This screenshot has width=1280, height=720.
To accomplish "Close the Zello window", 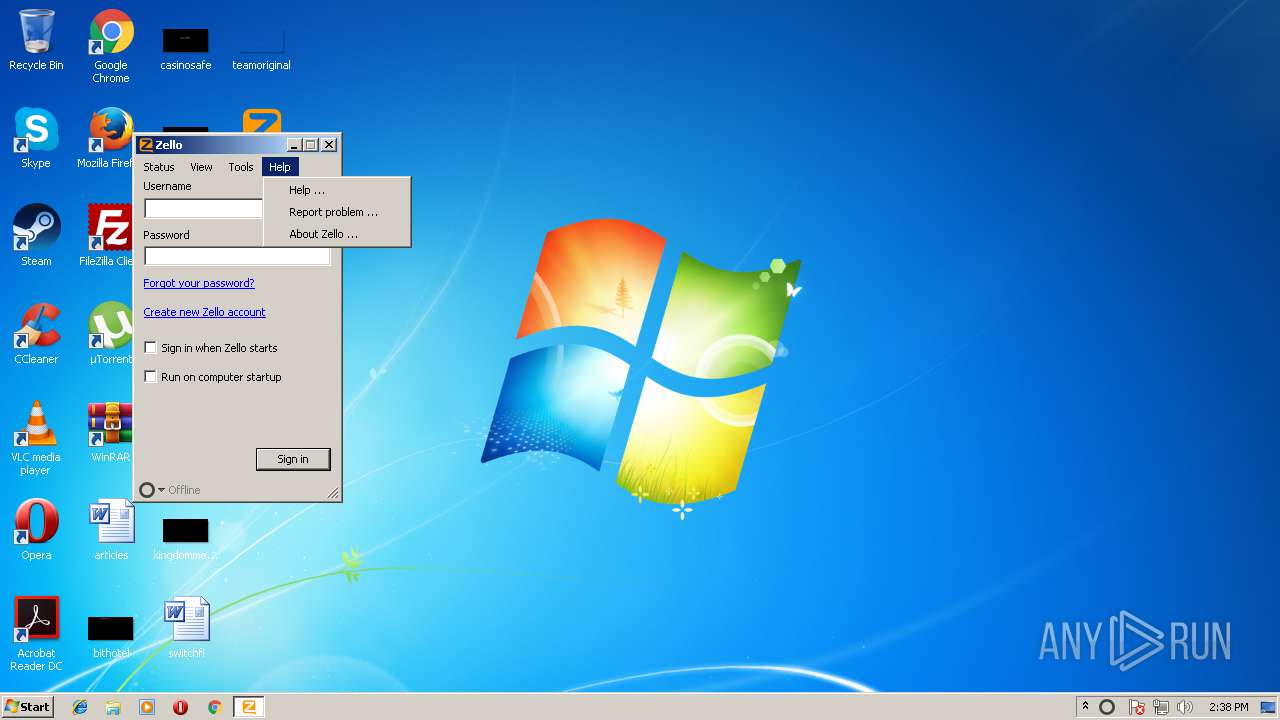I will (328, 145).
